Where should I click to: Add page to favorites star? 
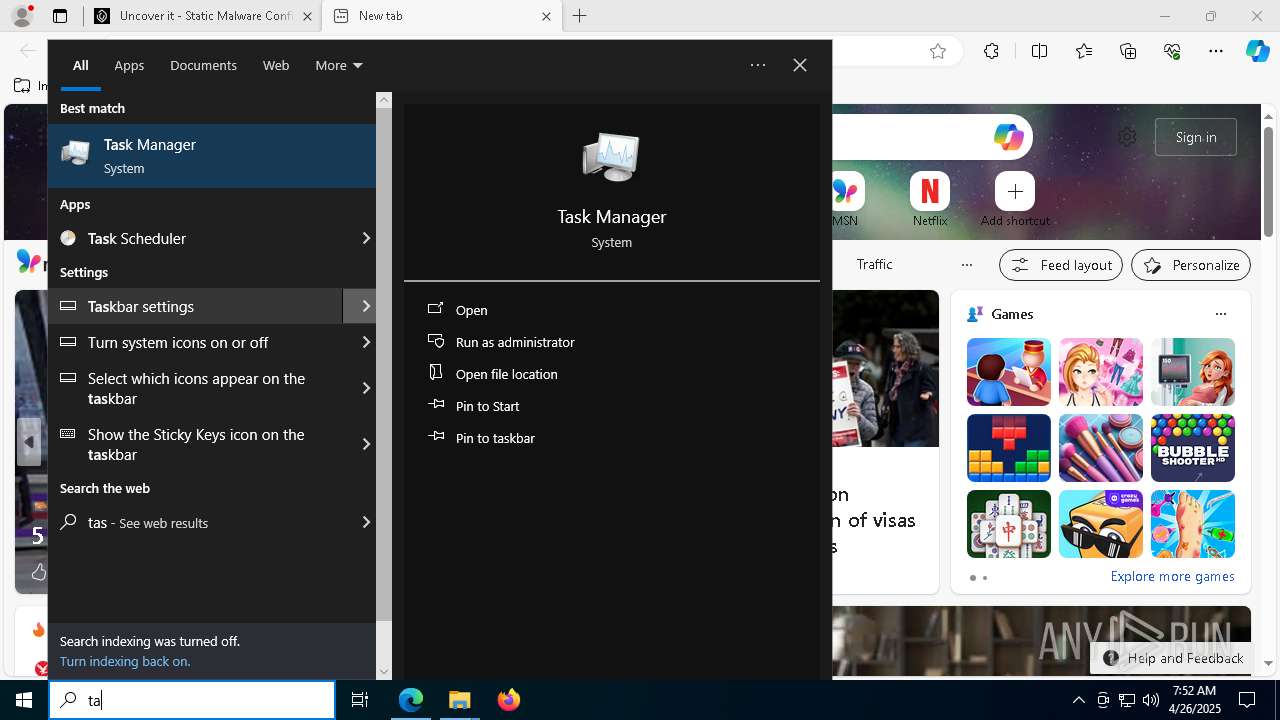coord(938,51)
